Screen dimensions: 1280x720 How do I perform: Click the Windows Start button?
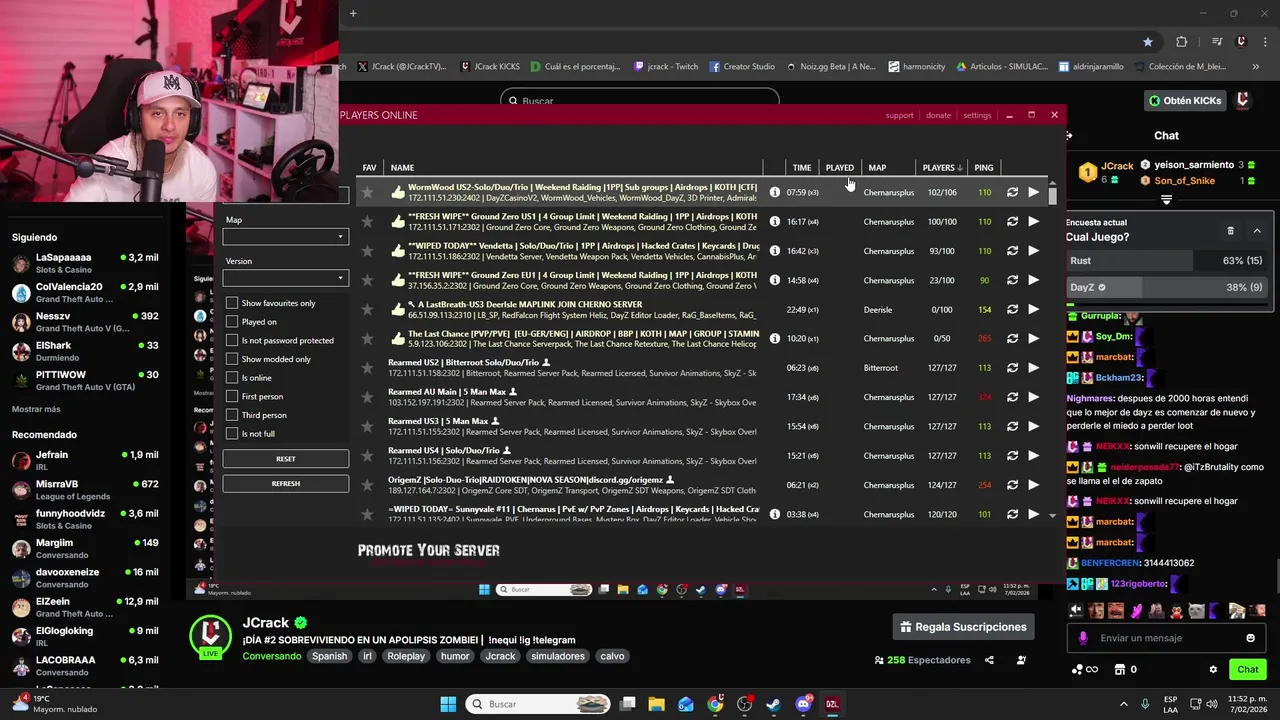pyautogui.click(x=448, y=704)
